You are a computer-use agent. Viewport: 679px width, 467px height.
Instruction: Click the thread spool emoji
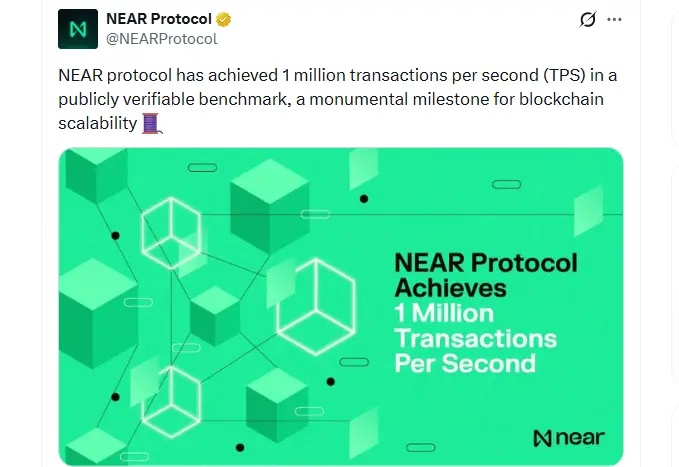click(x=151, y=124)
